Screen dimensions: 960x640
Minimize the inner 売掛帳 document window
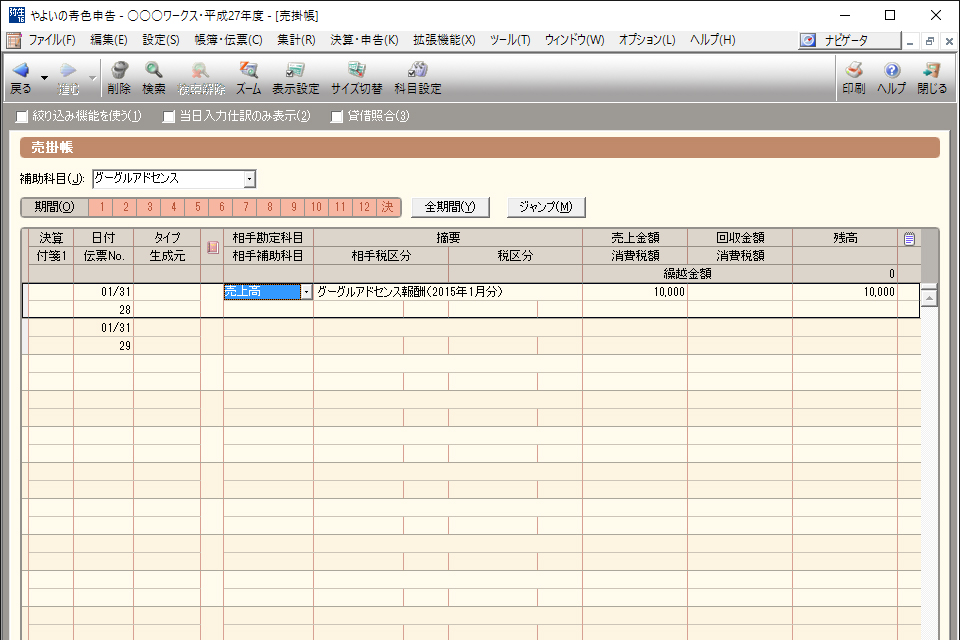tap(910, 42)
